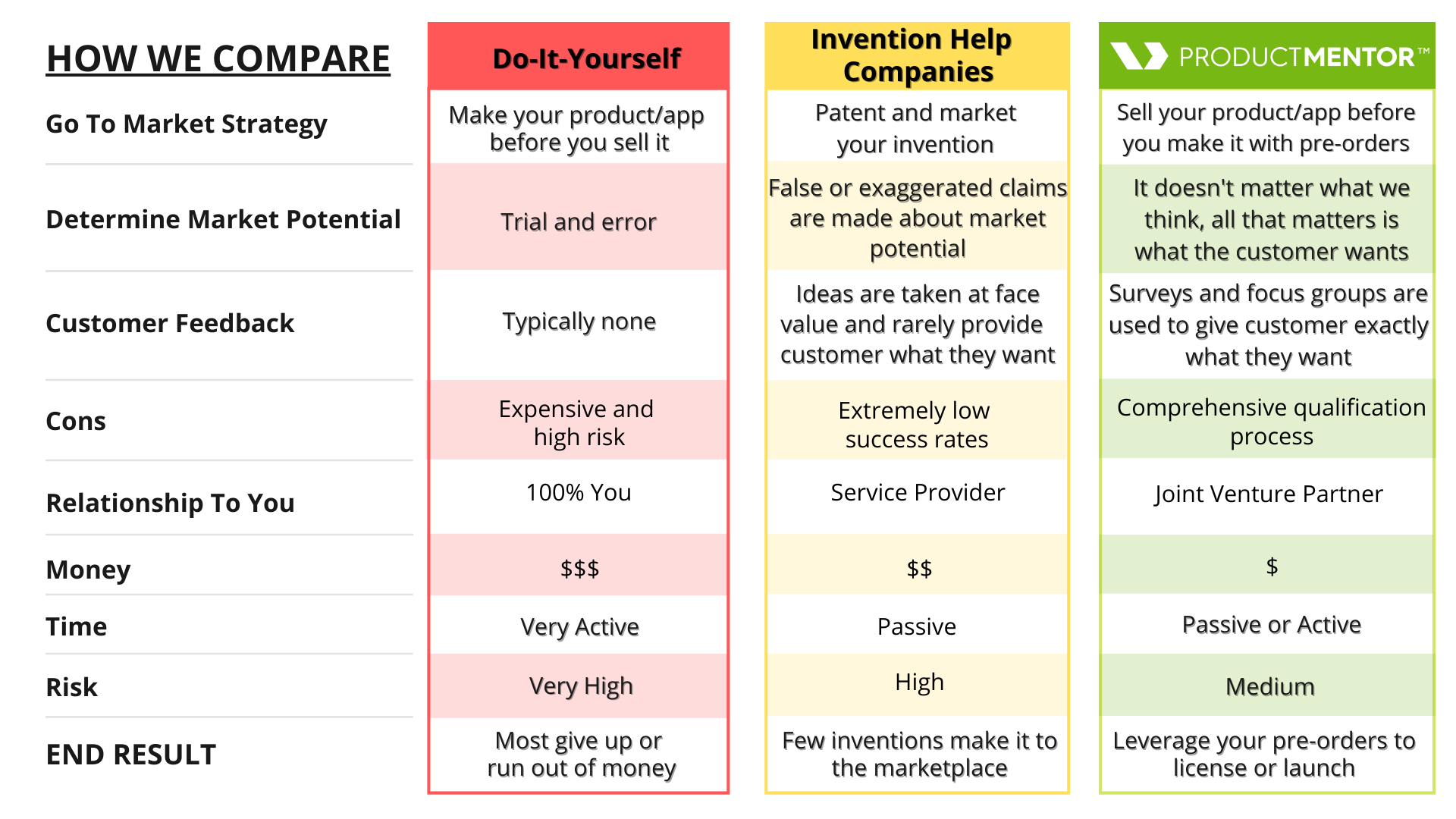Image resolution: width=1456 pixels, height=819 pixels.
Task: Click the HOW WE COMPARE heading
Action: pos(218,58)
